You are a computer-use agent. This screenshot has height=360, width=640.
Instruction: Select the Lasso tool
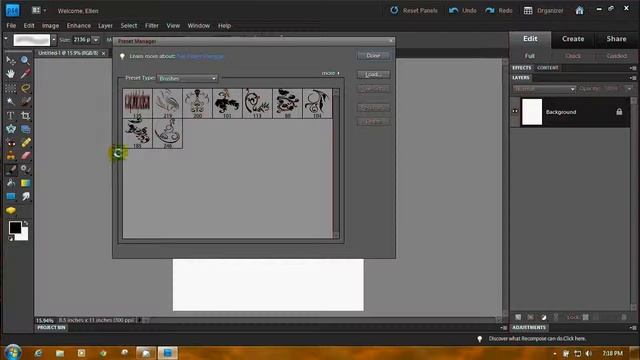[25, 88]
